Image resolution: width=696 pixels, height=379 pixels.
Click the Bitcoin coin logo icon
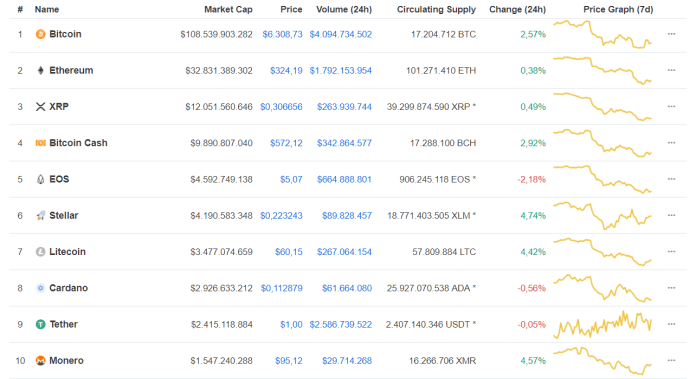point(40,34)
